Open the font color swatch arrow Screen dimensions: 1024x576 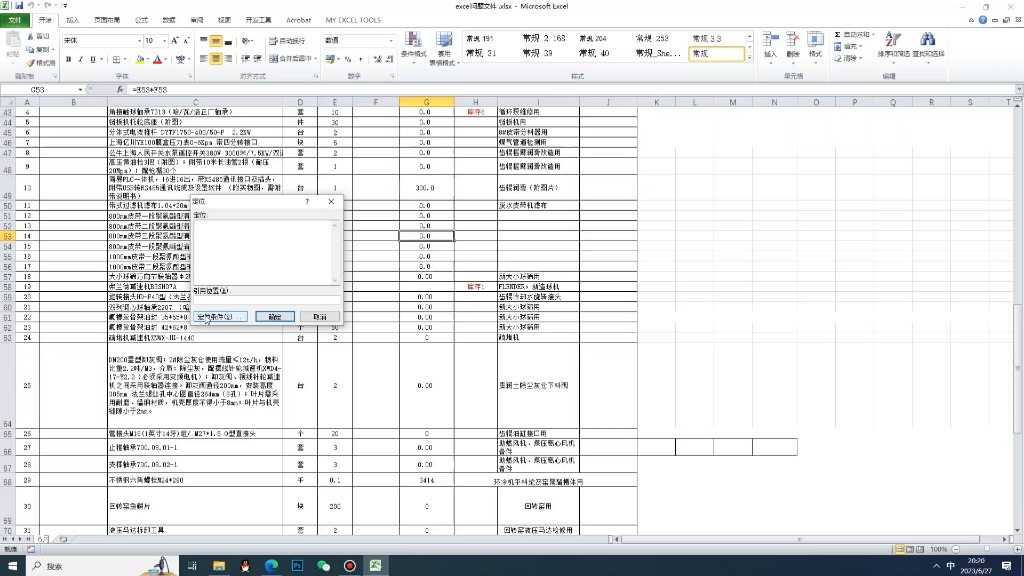(x=166, y=59)
